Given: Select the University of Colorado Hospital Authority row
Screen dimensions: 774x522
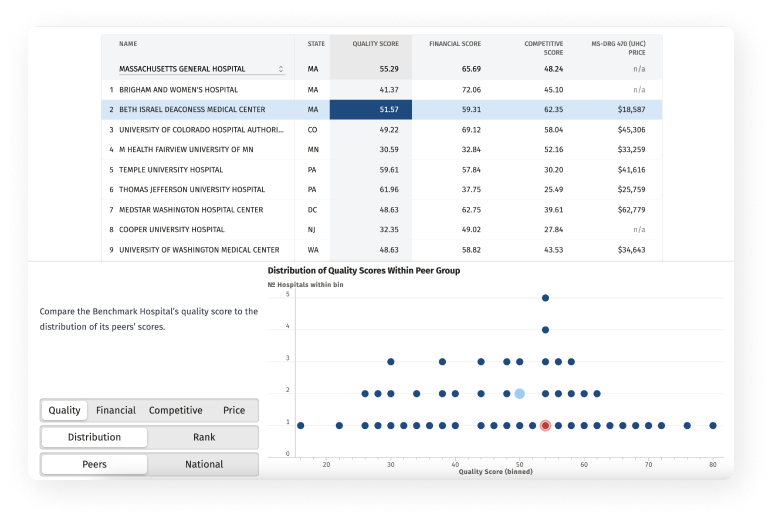Looking at the screenshot, I should 382,130.
